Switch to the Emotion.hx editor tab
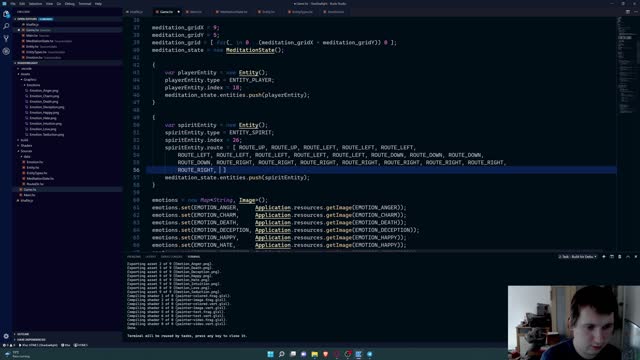Image resolution: width=640 pixels, height=360 pixels. (x=336, y=12)
